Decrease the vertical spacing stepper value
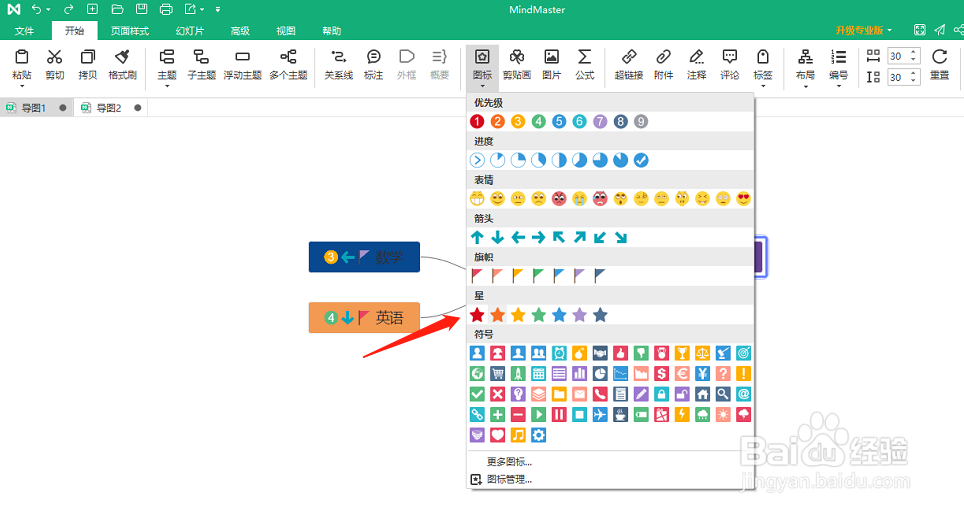The width and height of the screenshot is (964, 515). [x=914, y=81]
